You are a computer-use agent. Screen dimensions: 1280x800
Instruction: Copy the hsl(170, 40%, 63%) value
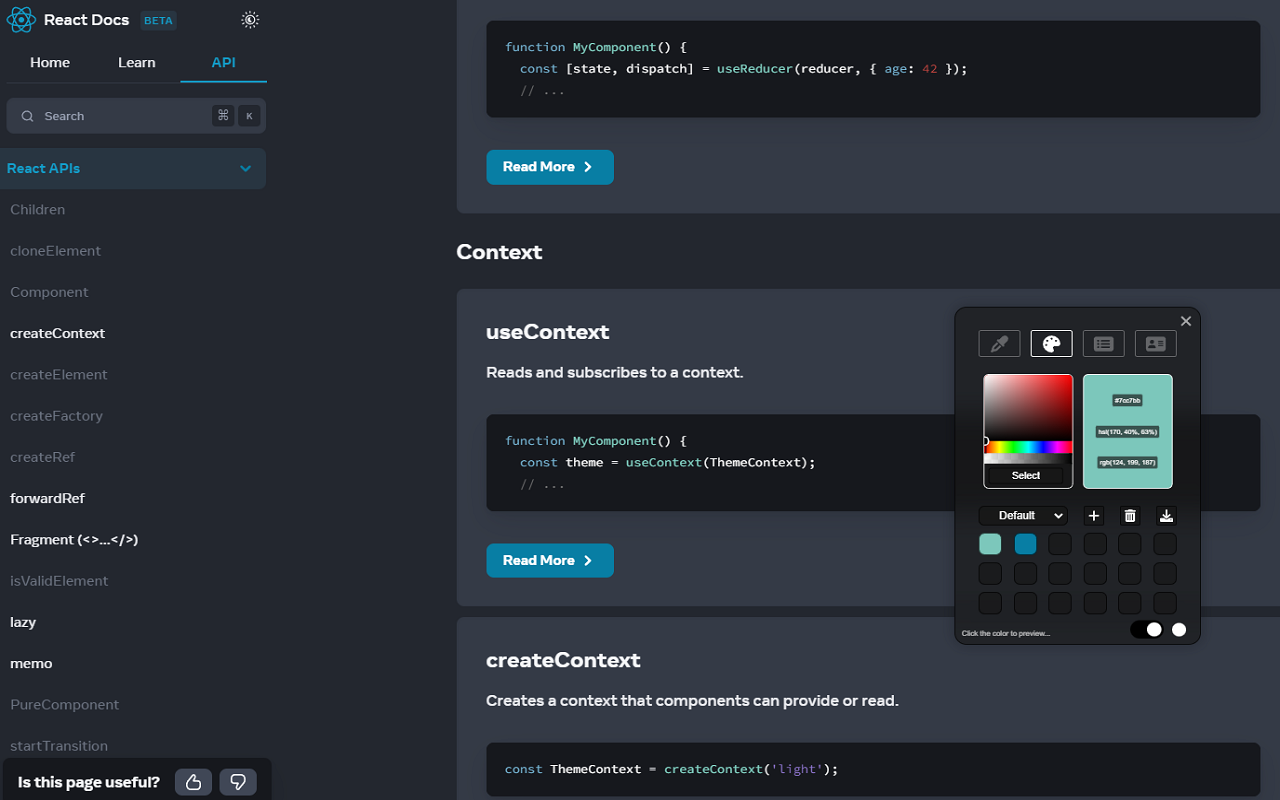(x=1127, y=432)
